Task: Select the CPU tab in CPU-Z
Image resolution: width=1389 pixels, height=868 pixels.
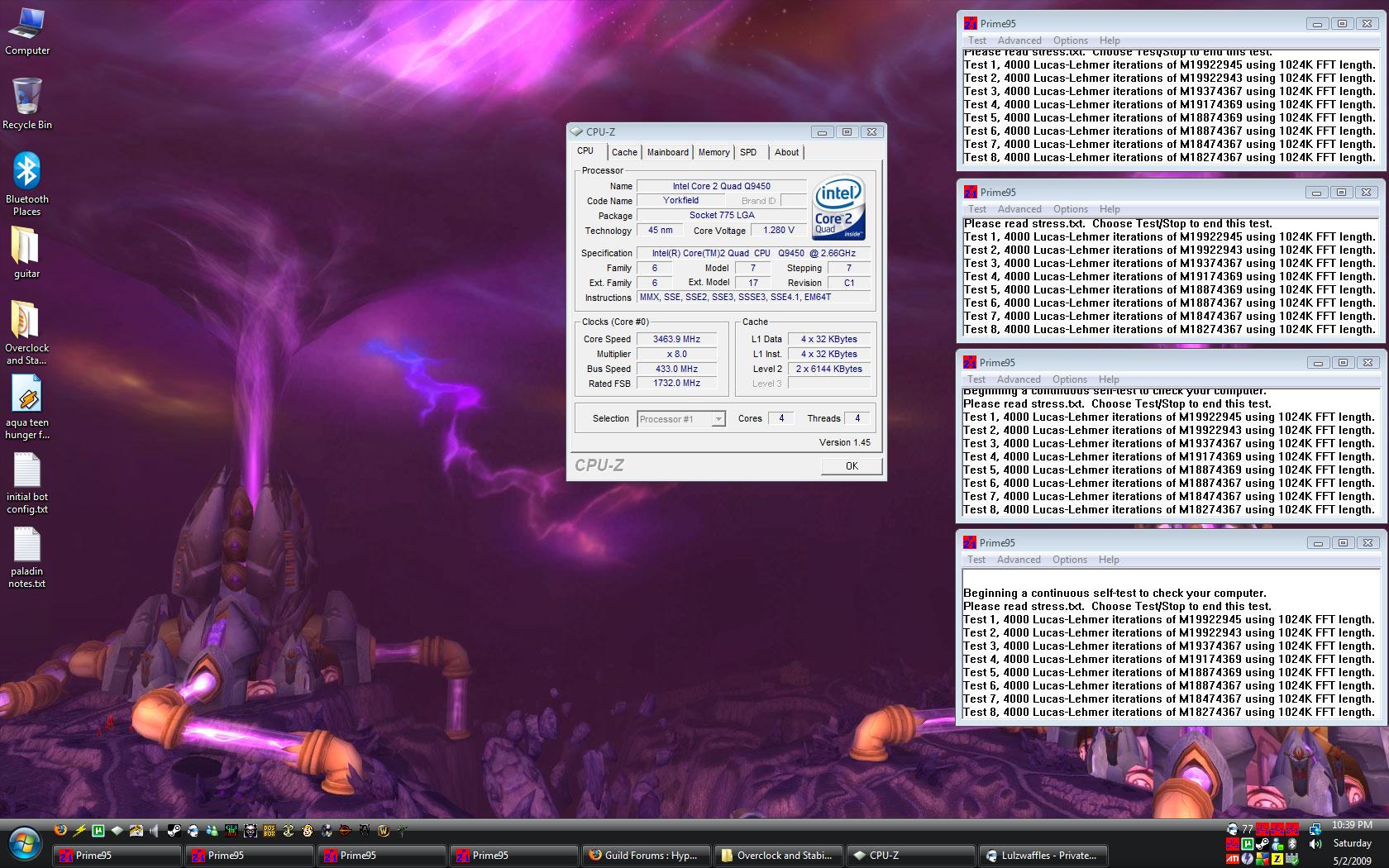Action: coord(585,150)
